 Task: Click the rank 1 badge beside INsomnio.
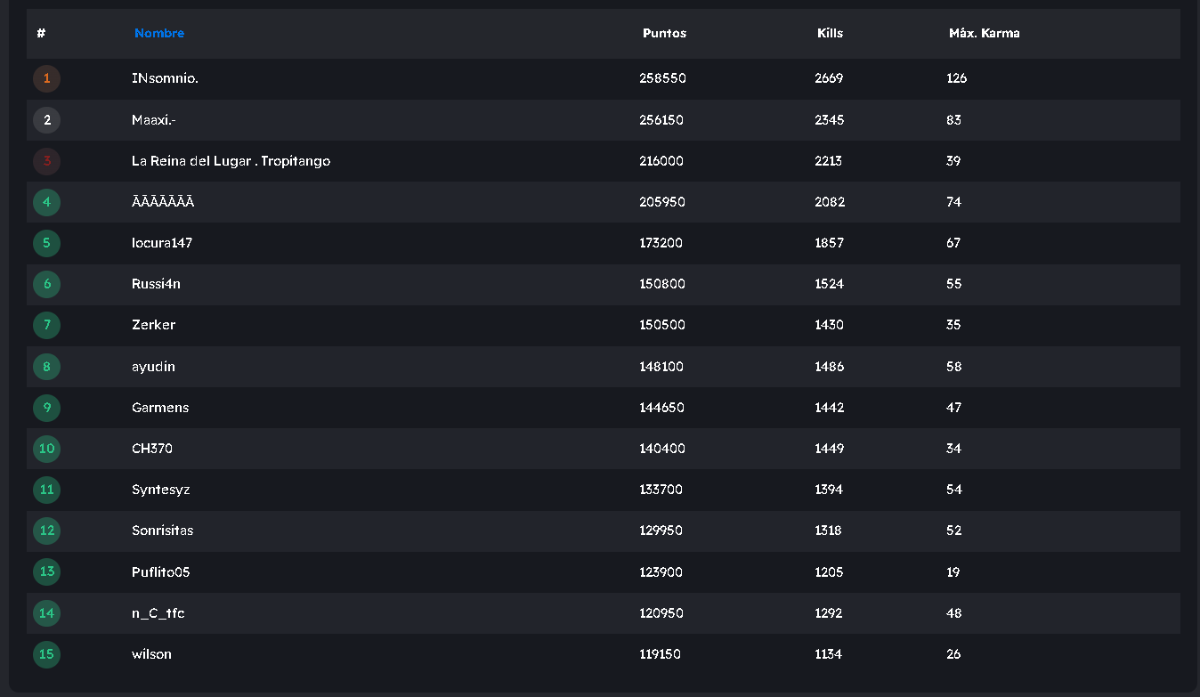46,79
